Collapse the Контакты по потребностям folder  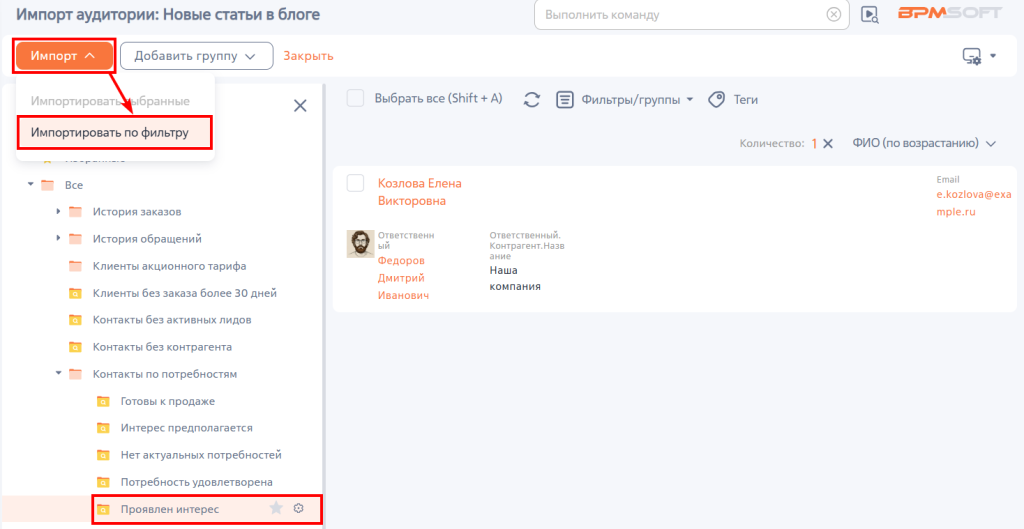pos(58,374)
